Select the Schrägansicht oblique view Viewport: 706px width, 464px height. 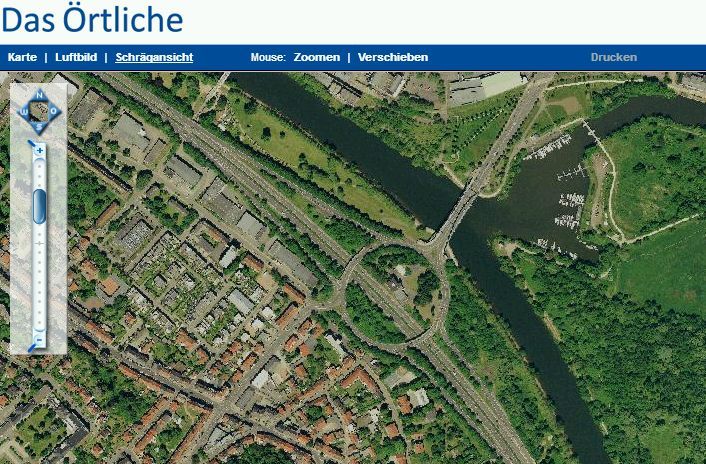[154, 57]
